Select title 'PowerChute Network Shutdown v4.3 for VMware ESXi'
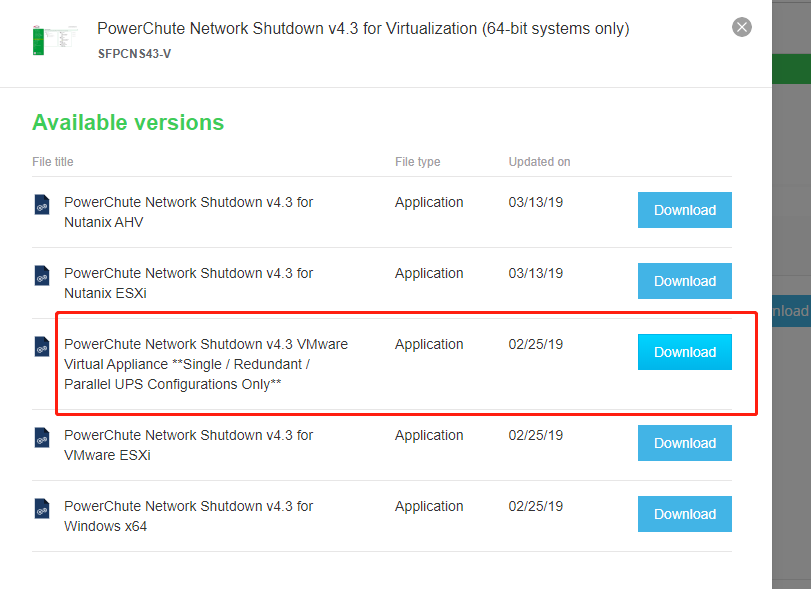The image size is (811, 589). (188, 445)
